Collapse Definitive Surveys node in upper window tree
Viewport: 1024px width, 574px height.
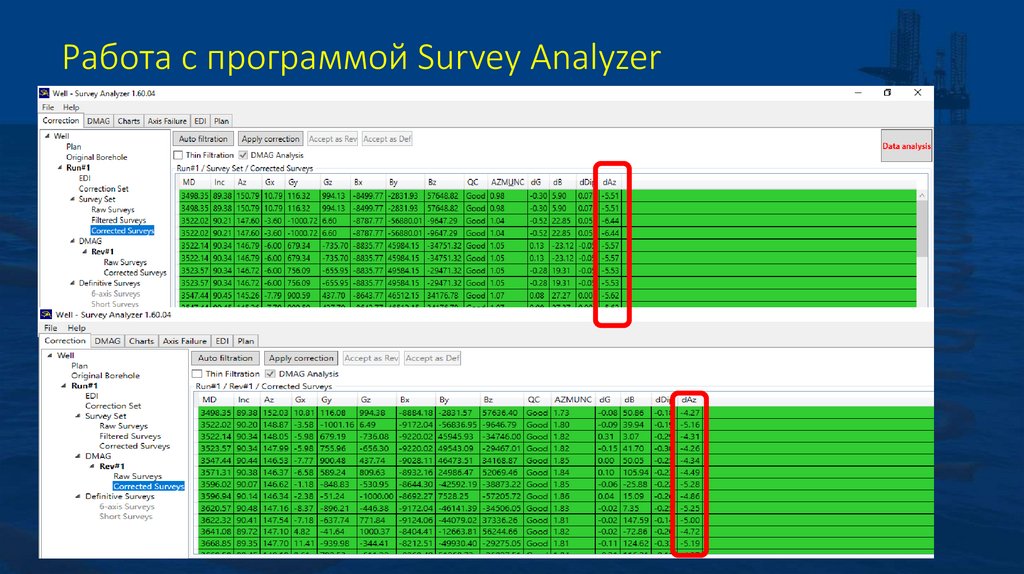click(x=72, y=283)
